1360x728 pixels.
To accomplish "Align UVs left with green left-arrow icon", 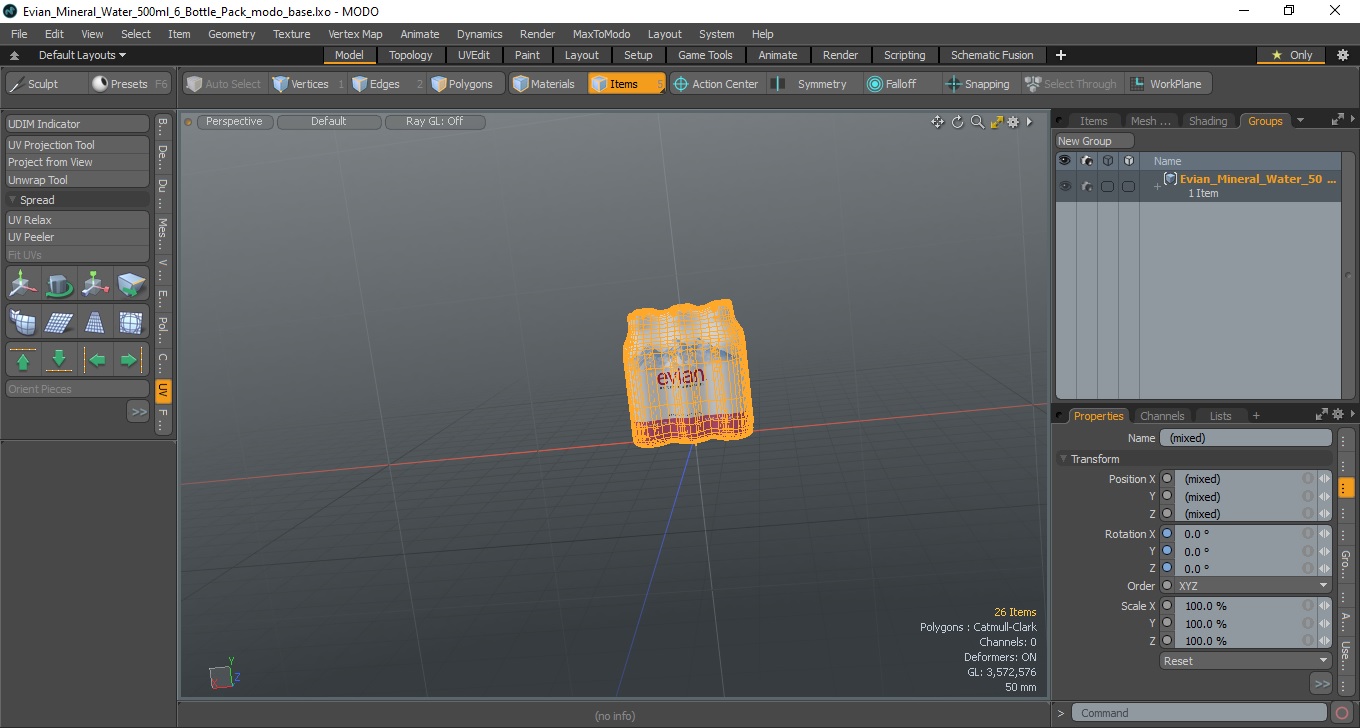I will [x=95, y=360].
